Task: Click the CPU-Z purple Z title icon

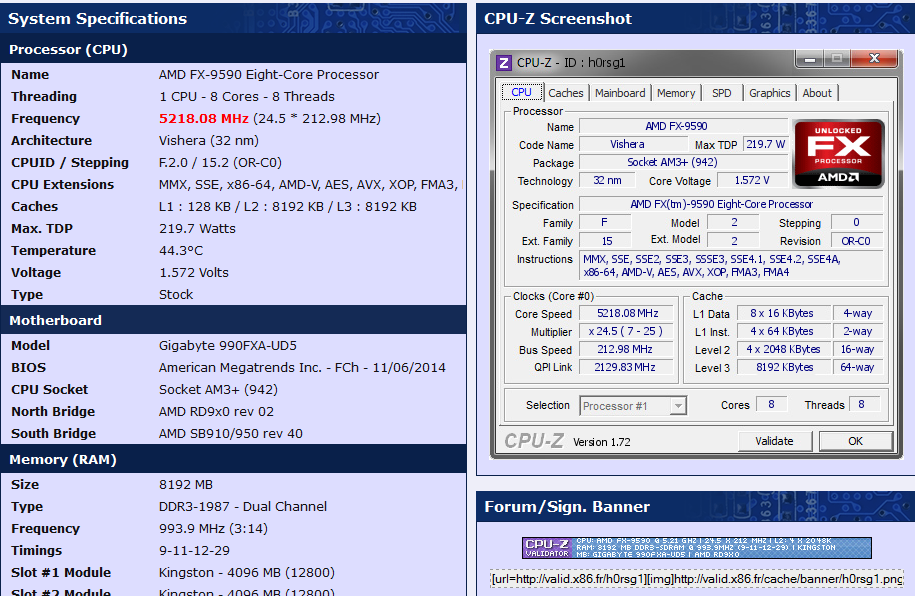Action: pyautogui.click(x=504, y=62)
